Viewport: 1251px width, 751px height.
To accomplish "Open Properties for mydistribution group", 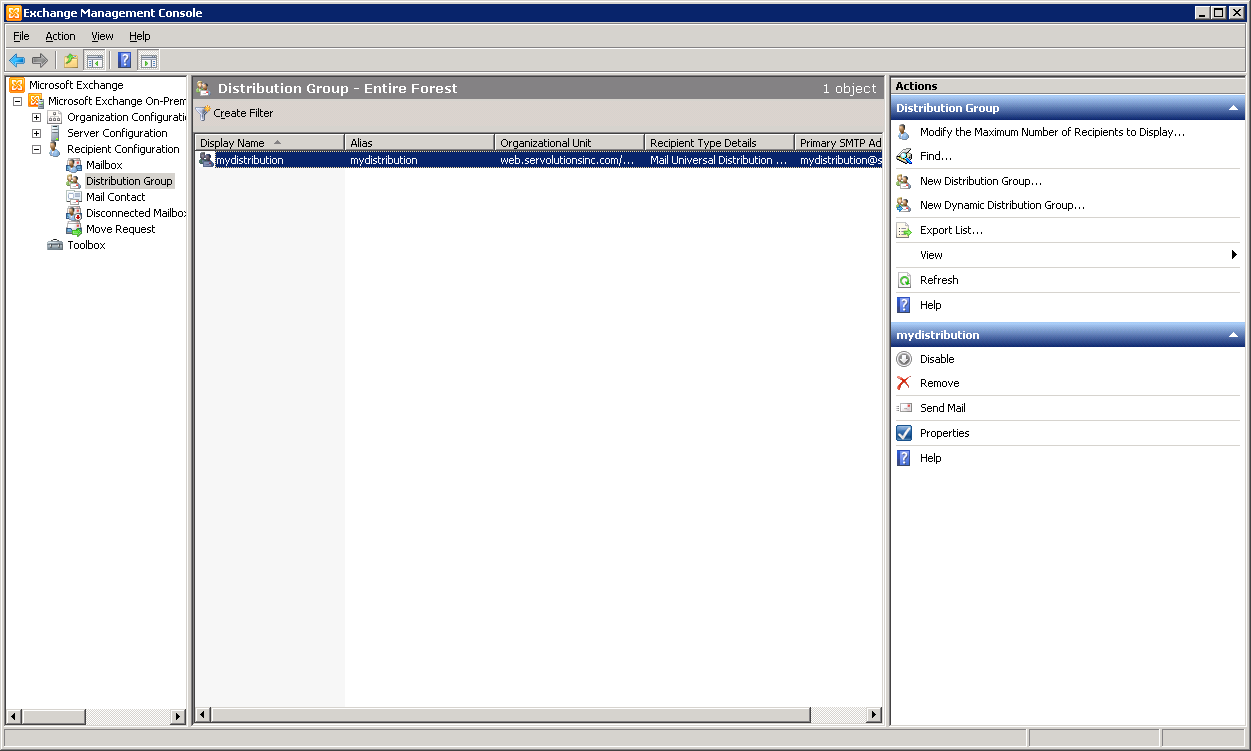I will click(x=904, y=433).
